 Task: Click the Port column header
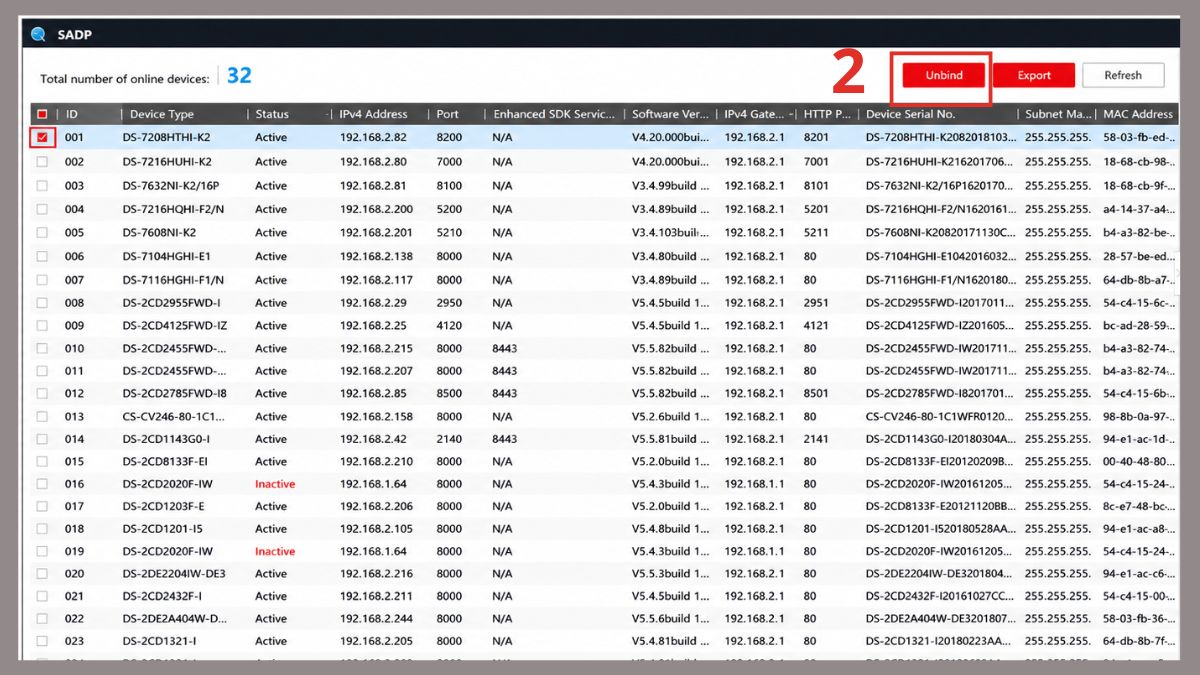pyautogui.click(x=448, y=114)
